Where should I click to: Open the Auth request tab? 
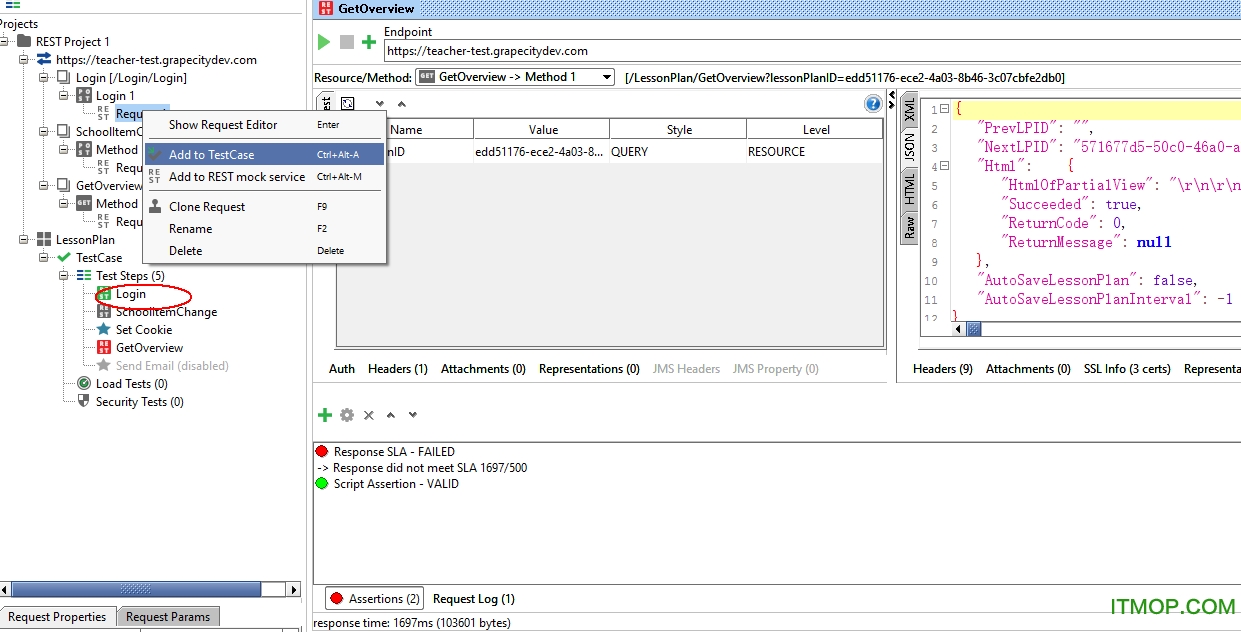(342, 369)
